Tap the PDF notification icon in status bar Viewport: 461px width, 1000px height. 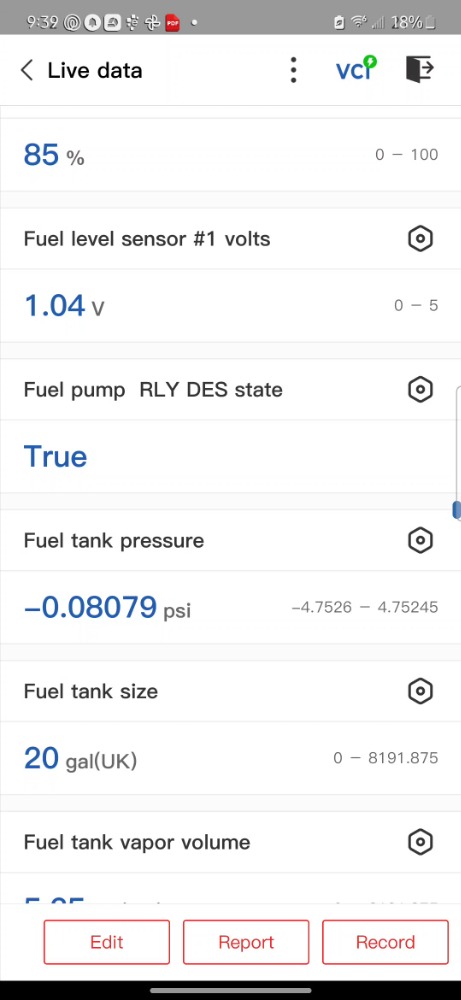173,23
